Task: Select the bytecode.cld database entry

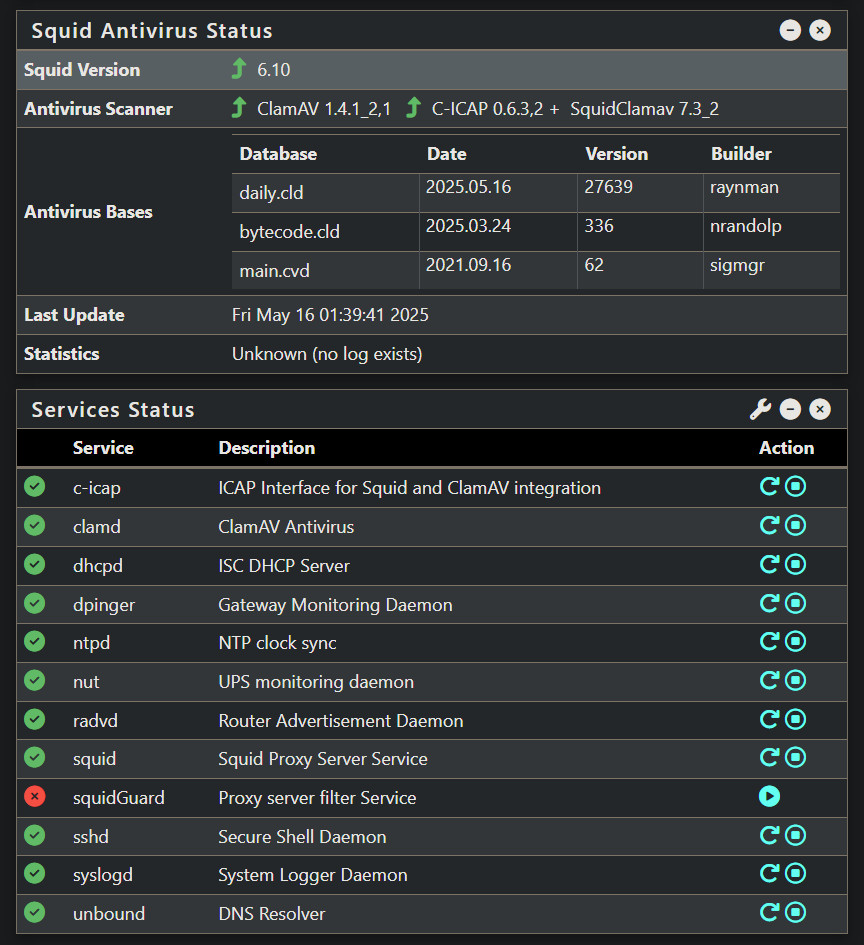Action: (290, 232)
